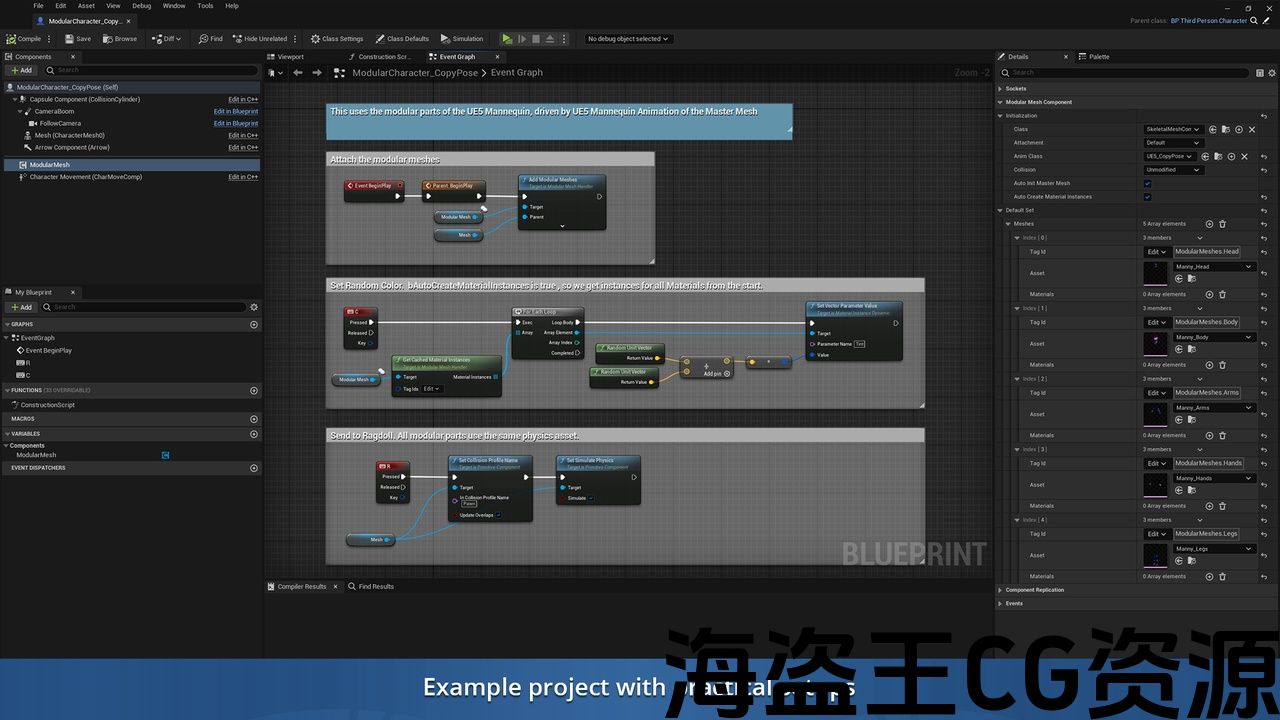This screenshot has height=720, width=1280.
Task: Open the Debug menu
Action: tap(142, 6)
